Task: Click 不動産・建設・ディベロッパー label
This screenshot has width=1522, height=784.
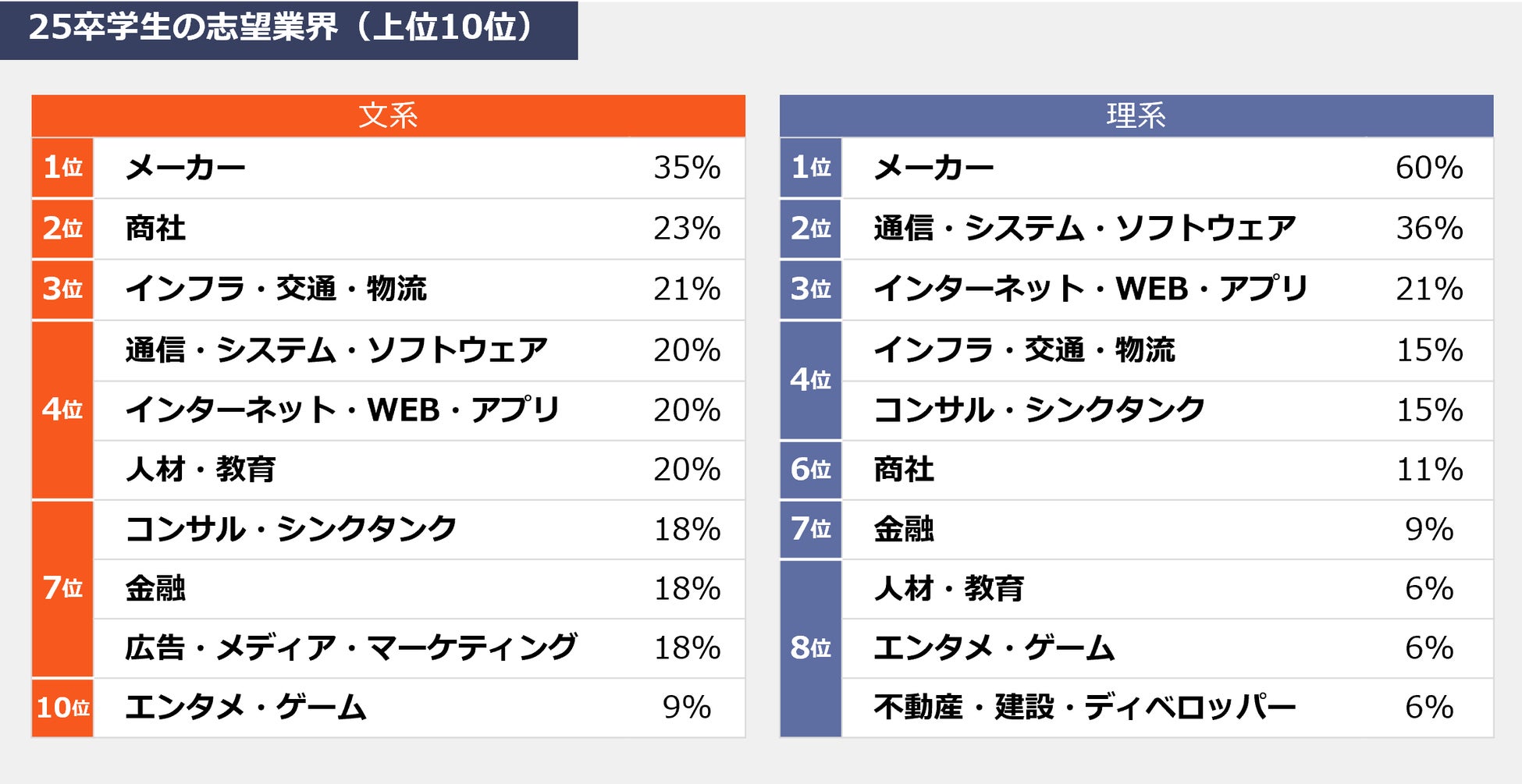Action: 1084,708
